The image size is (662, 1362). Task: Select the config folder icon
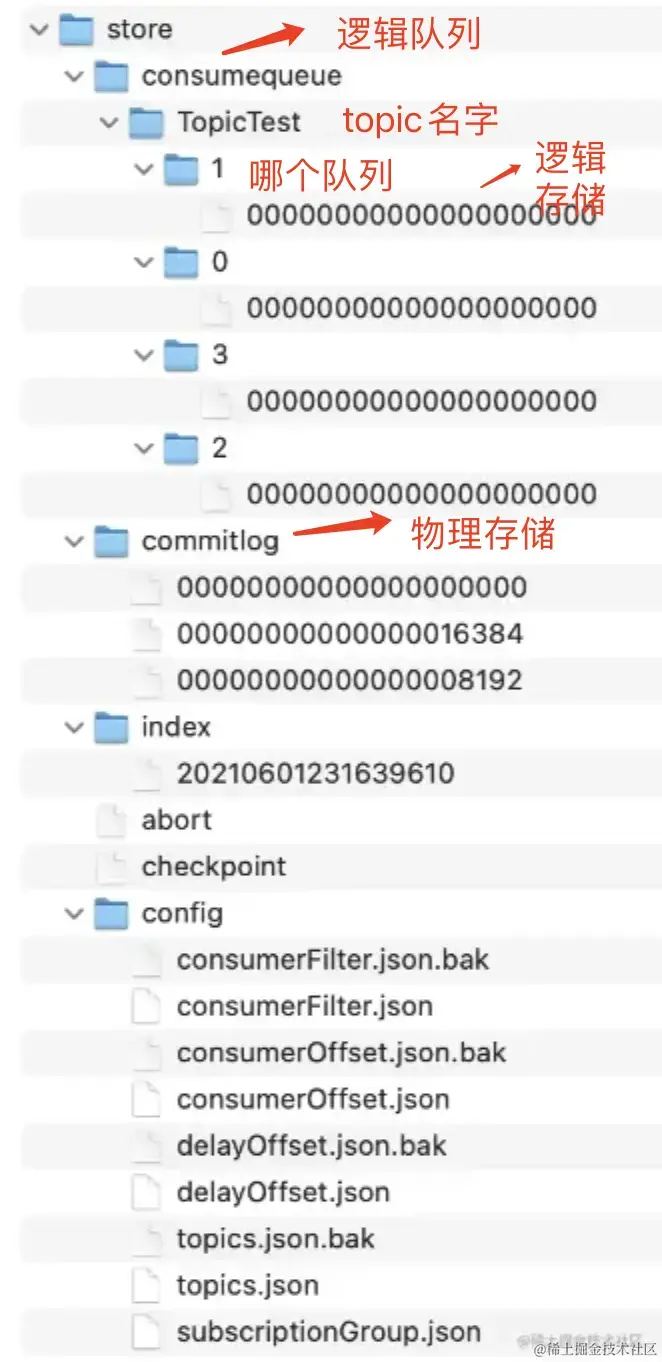tap(112, 913)
